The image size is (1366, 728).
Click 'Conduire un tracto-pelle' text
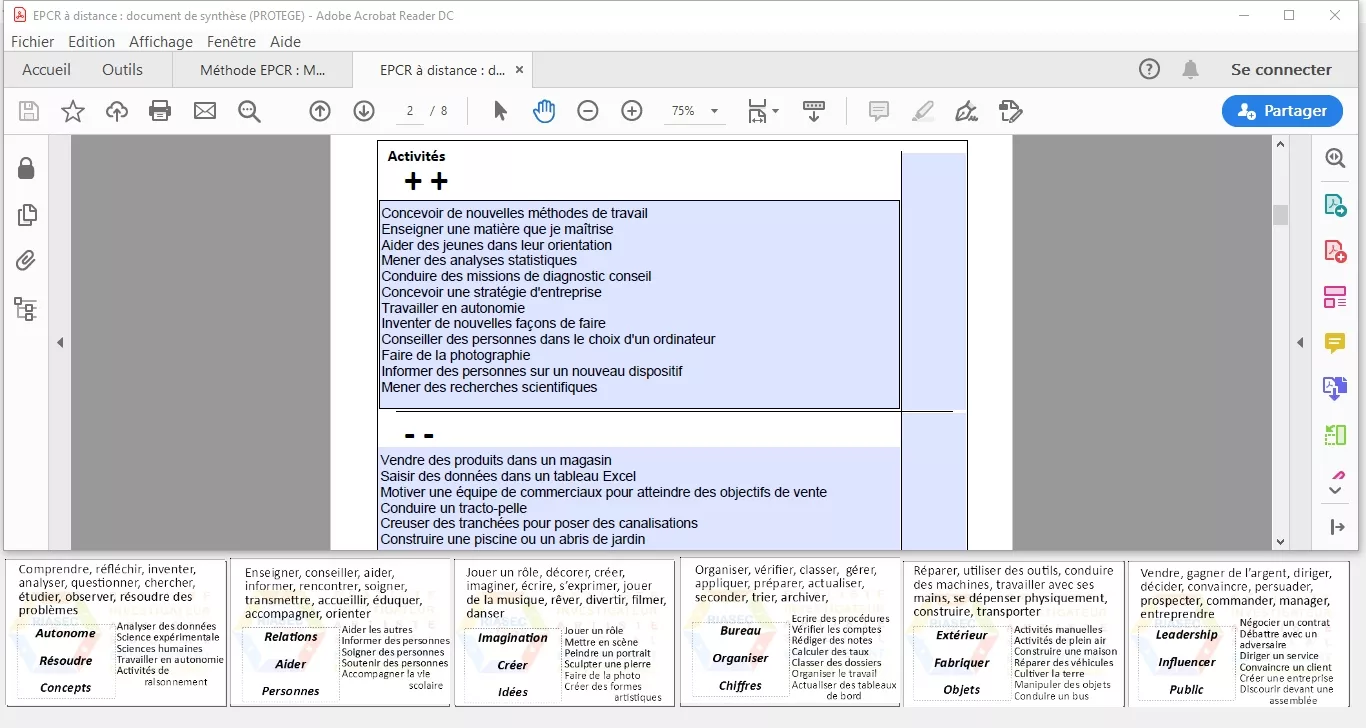tap(453, 508)
